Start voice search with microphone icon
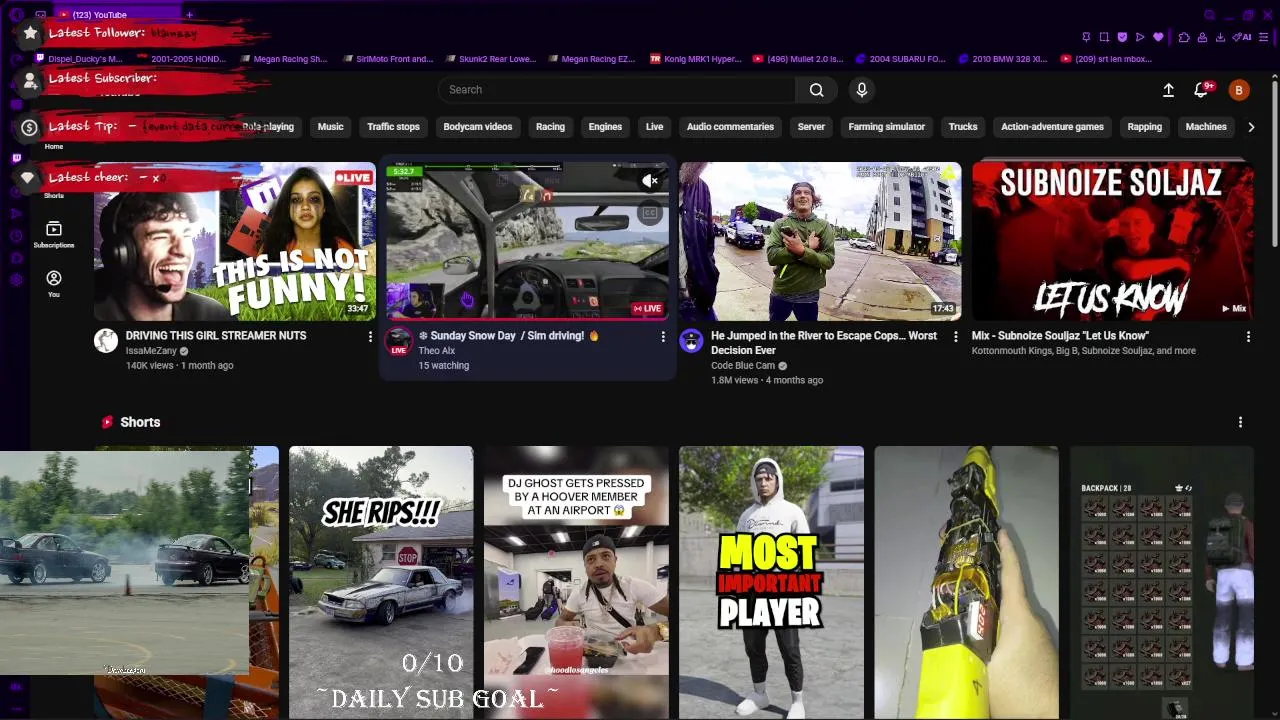This screenshot has width=1280, height=720. (x=862, y=90)
